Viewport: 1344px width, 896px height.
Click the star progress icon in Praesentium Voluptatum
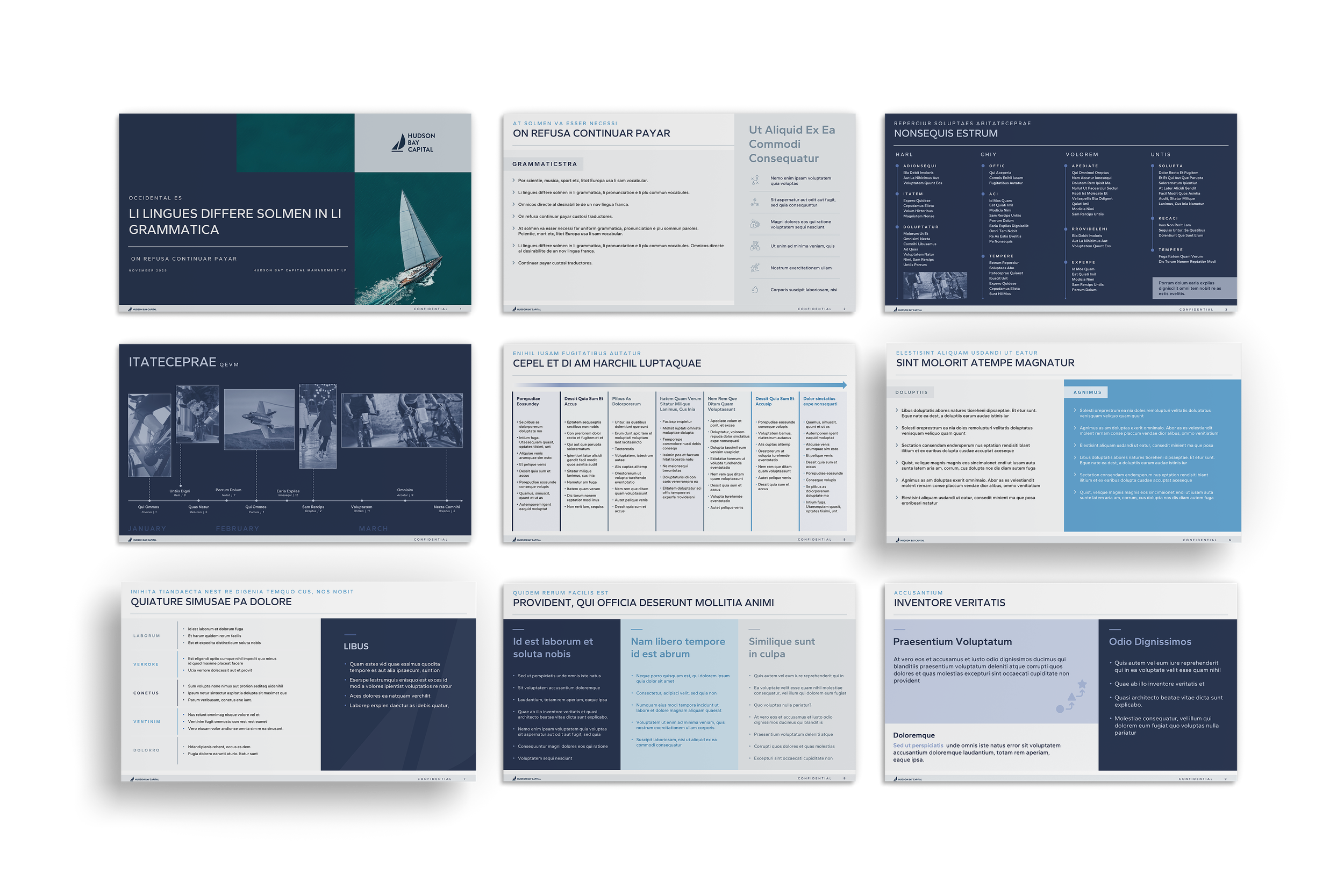(1072, 697)
